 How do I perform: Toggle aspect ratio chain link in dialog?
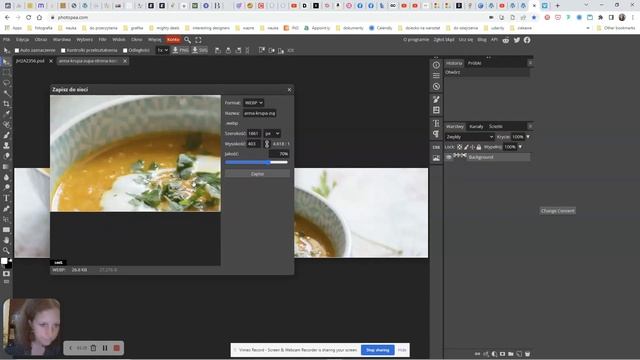click(267, 144)
